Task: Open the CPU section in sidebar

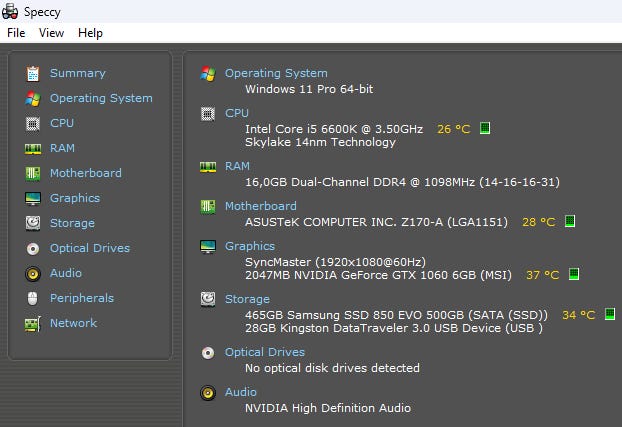Action: (x=62, y=123)
